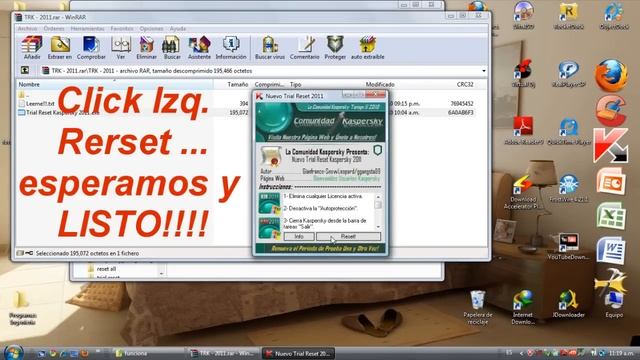Click the auto extraíble toolbar icon

tap(367, 48)
